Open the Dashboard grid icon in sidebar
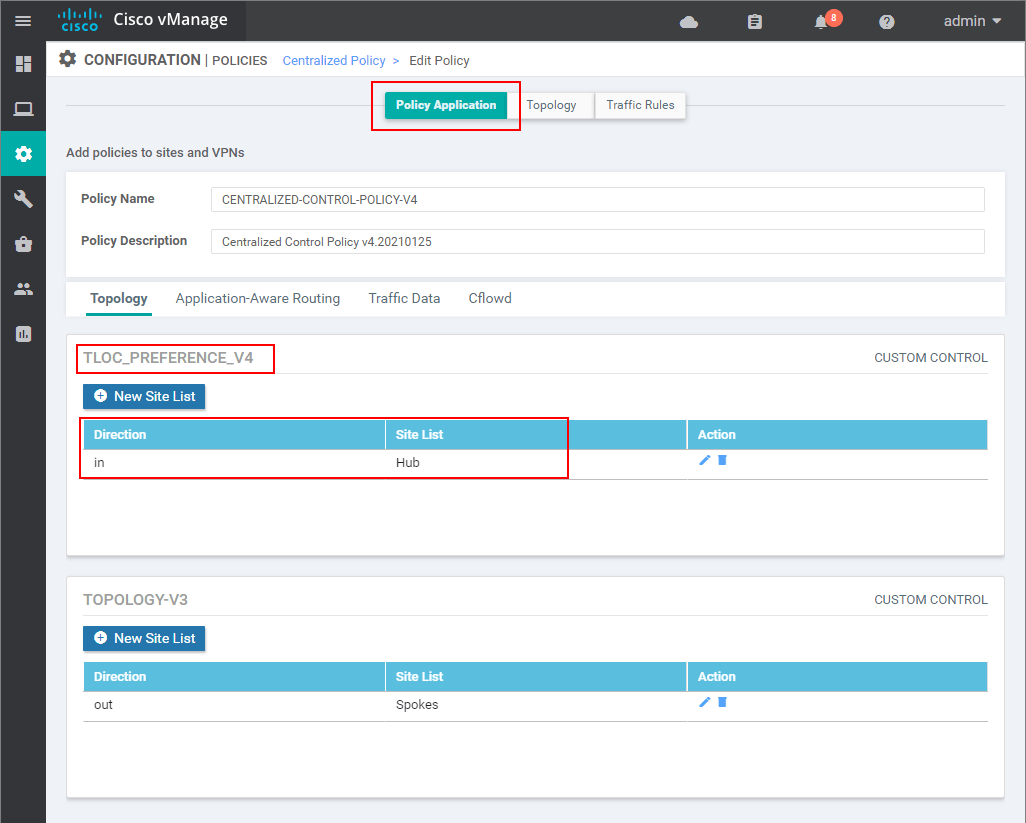 (x=22, y=63)
